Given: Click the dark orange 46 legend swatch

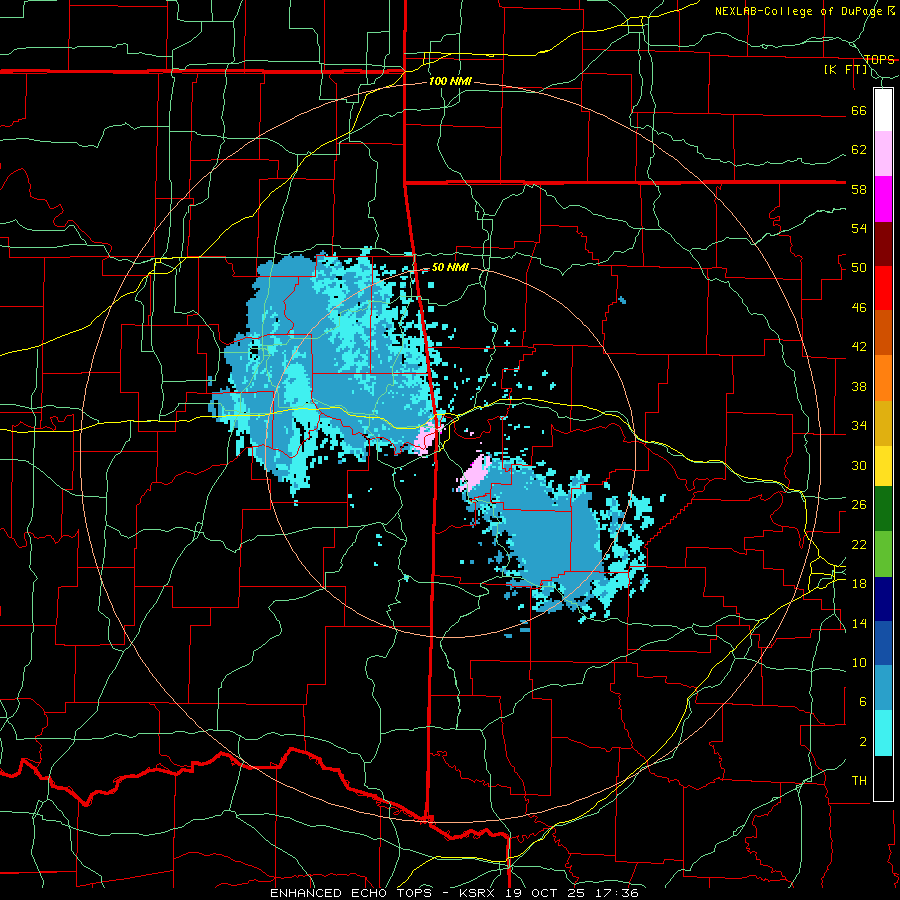Looking at the screenshot, I should point(883,333).
